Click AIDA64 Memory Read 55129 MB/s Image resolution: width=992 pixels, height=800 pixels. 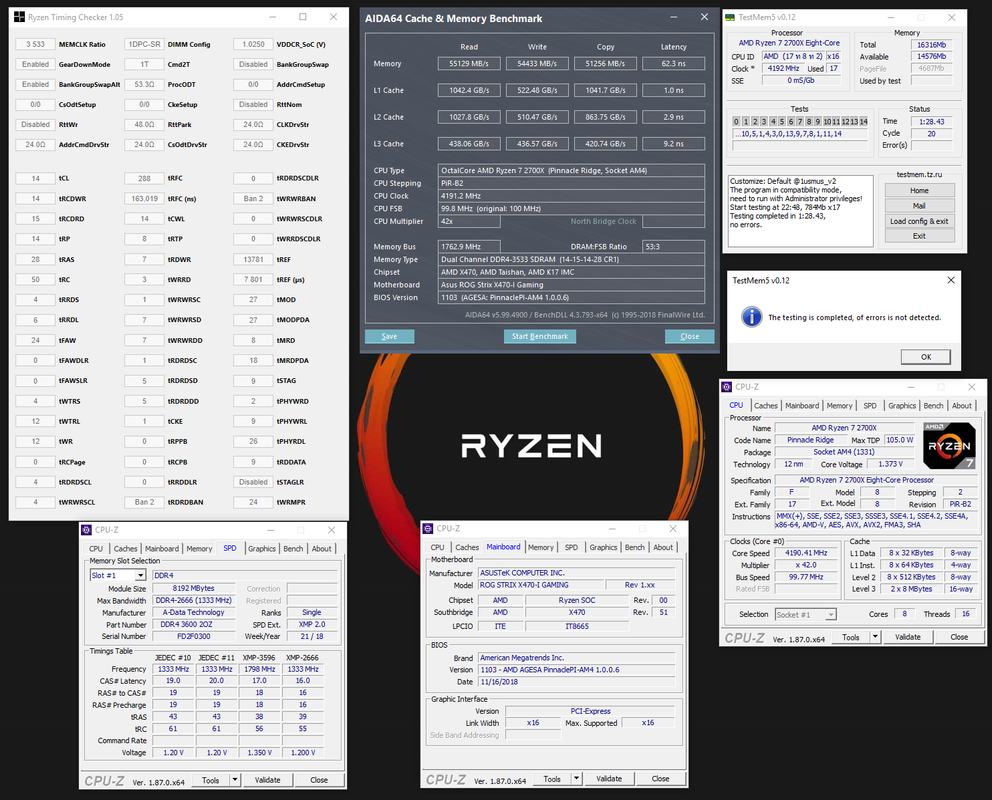[x=469, y=63]
